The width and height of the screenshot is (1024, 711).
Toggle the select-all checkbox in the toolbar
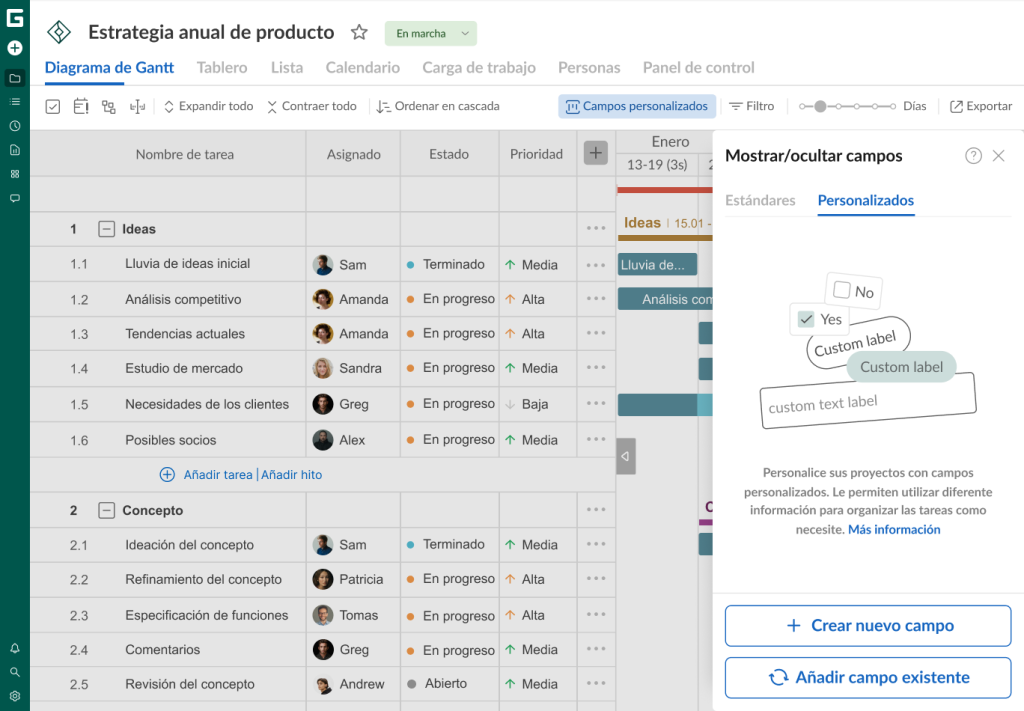53,106
